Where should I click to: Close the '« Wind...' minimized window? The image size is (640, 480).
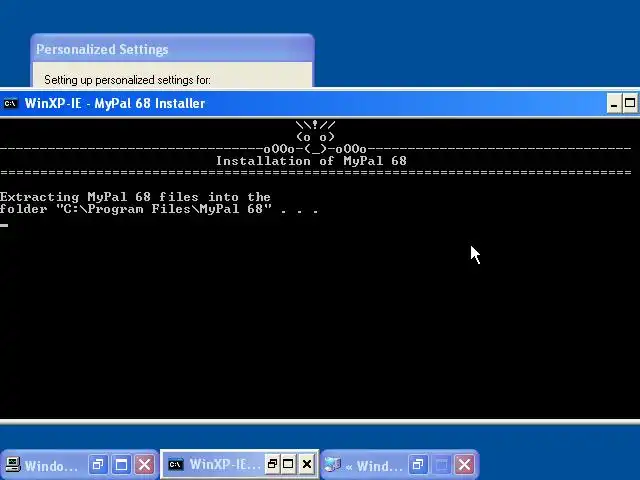pos(464,464)
